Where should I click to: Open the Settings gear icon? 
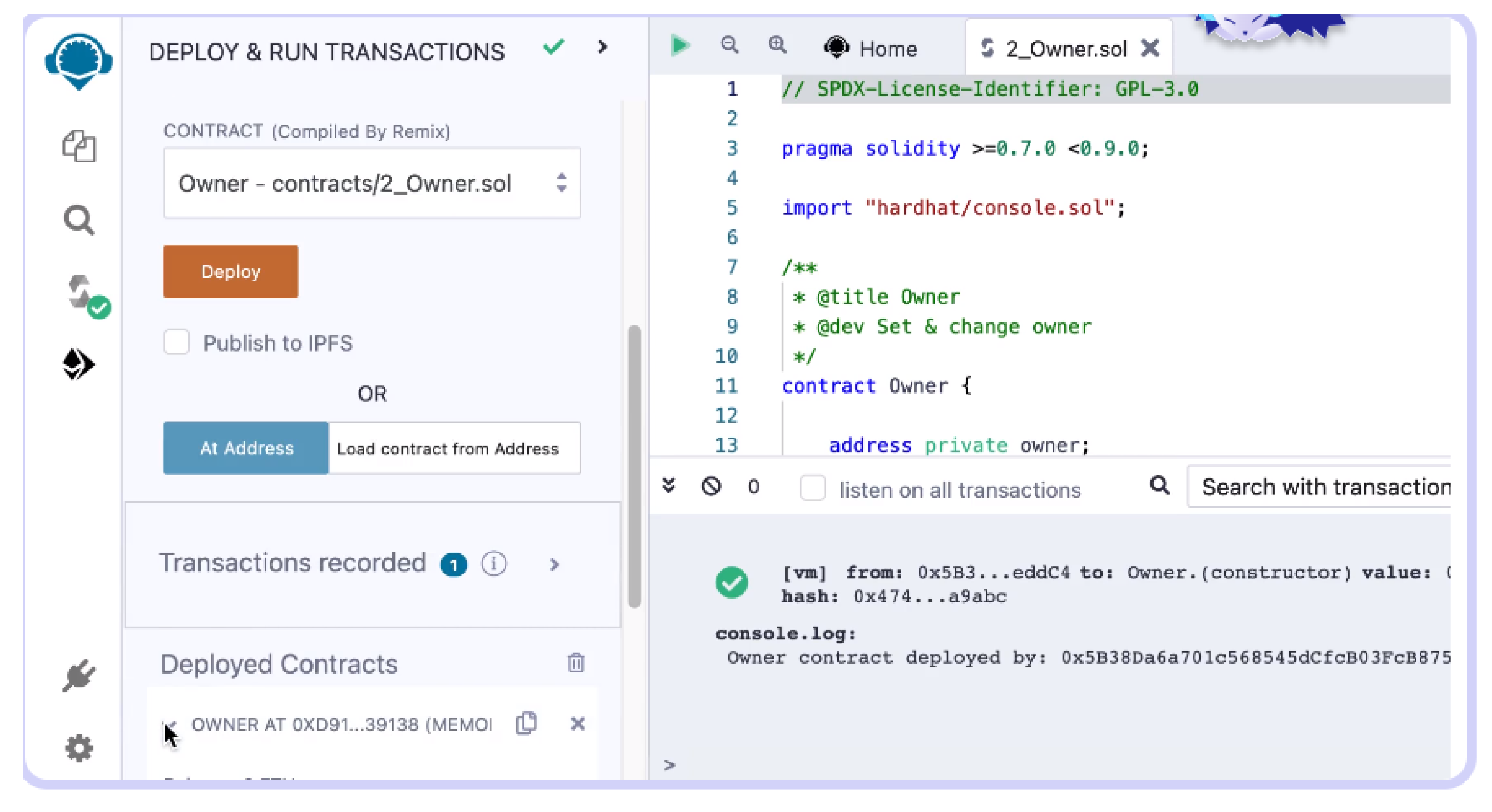click(x=79, y=748)
